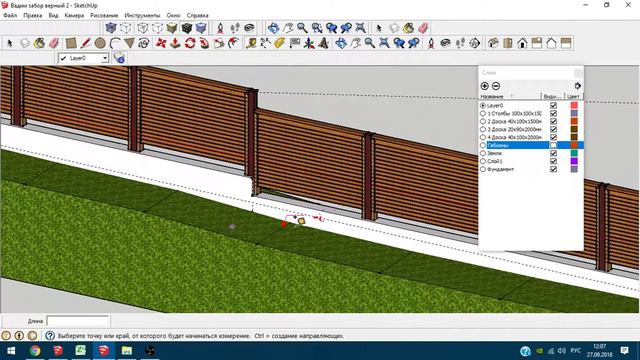The height and width of the screenshot is (360, 640).
Task: Select the Земля layer name
Action: click(x=494, y=153)
